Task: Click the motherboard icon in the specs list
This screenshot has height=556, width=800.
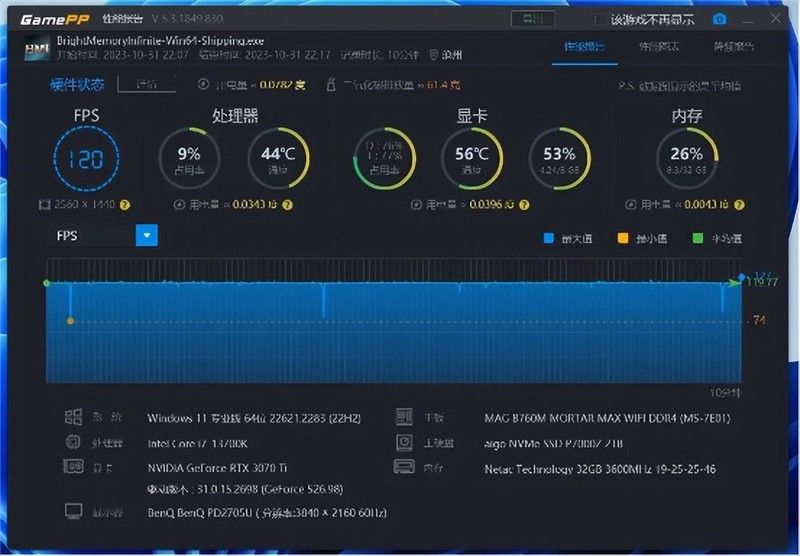Action: (x=404, y=417)
